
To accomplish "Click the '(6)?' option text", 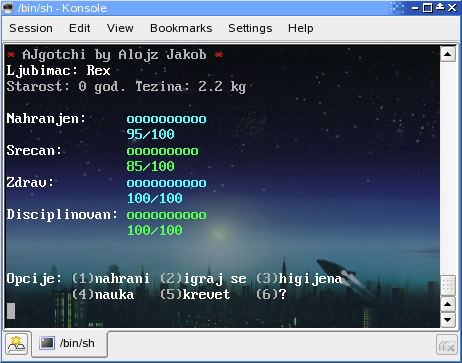I will click(x=271, y=295).
